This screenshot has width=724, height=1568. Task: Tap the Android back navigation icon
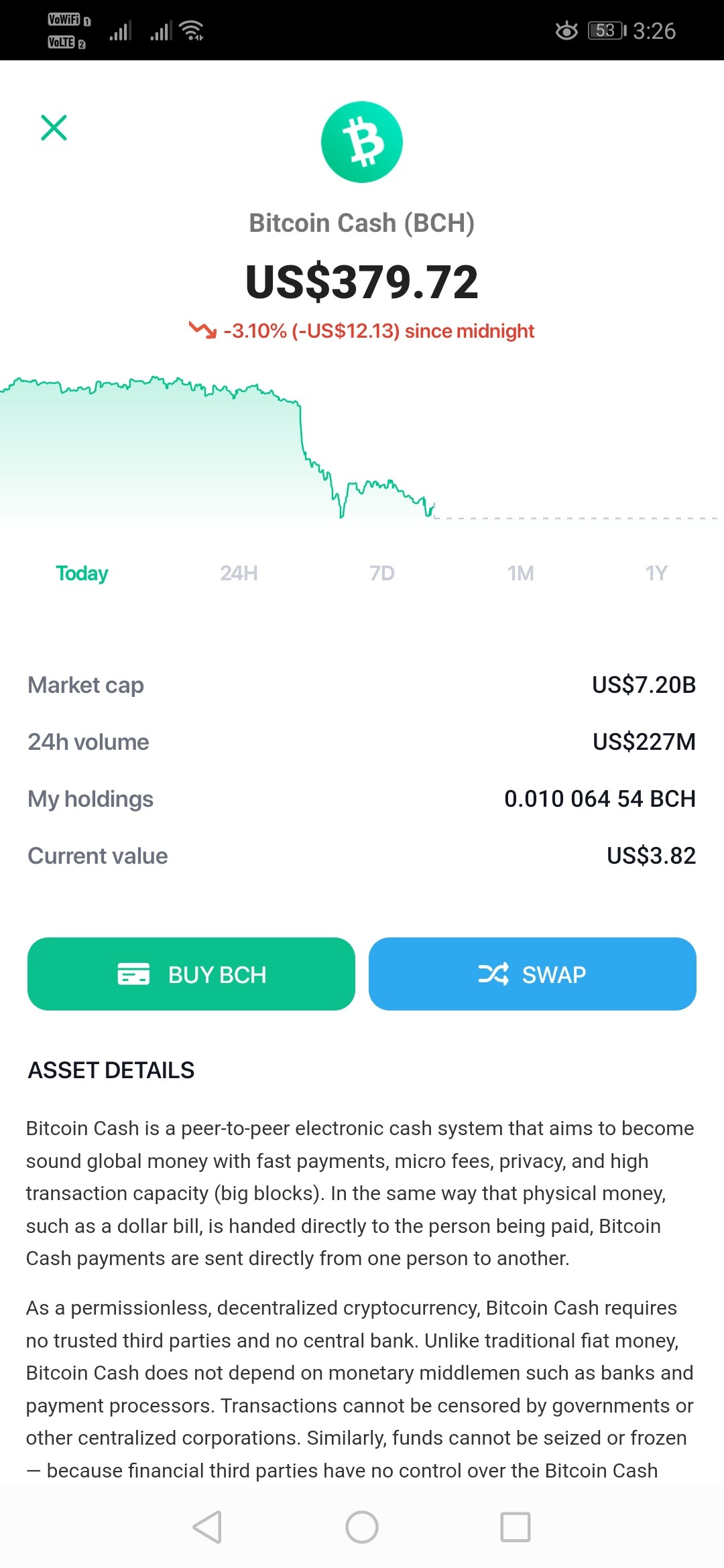click(x=207, y=1527)
